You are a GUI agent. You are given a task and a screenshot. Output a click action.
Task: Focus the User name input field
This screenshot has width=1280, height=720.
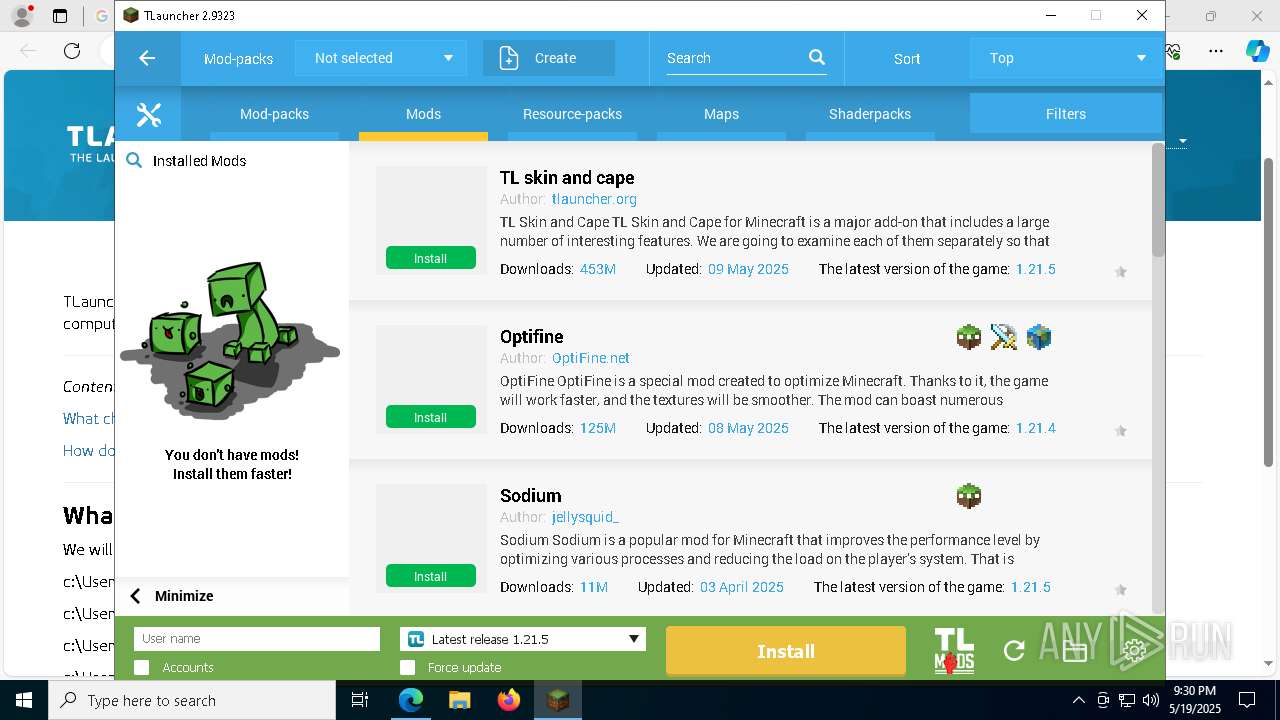pyautogui.click(x=257, y=639)
